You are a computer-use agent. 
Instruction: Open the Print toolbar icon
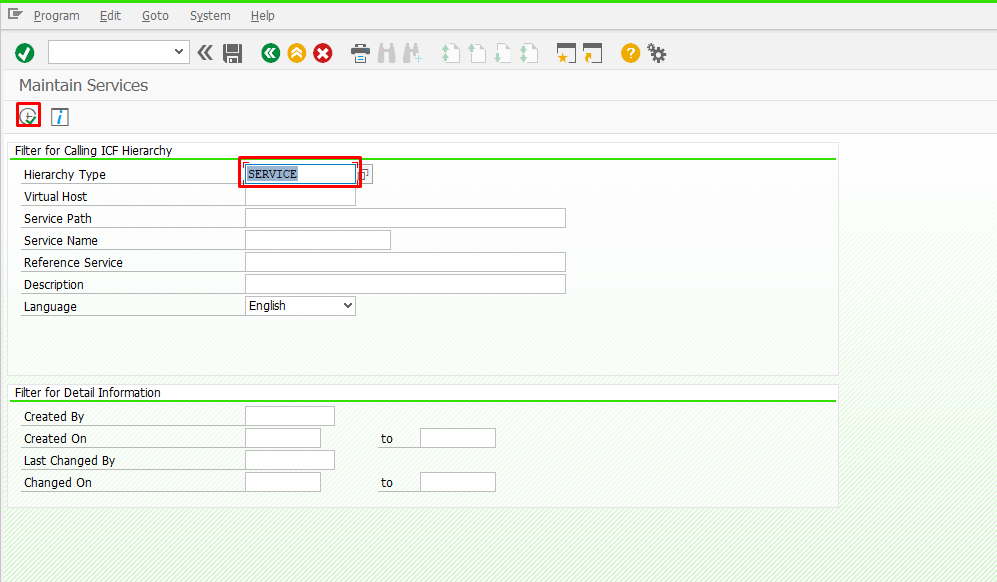coord(359,52)
